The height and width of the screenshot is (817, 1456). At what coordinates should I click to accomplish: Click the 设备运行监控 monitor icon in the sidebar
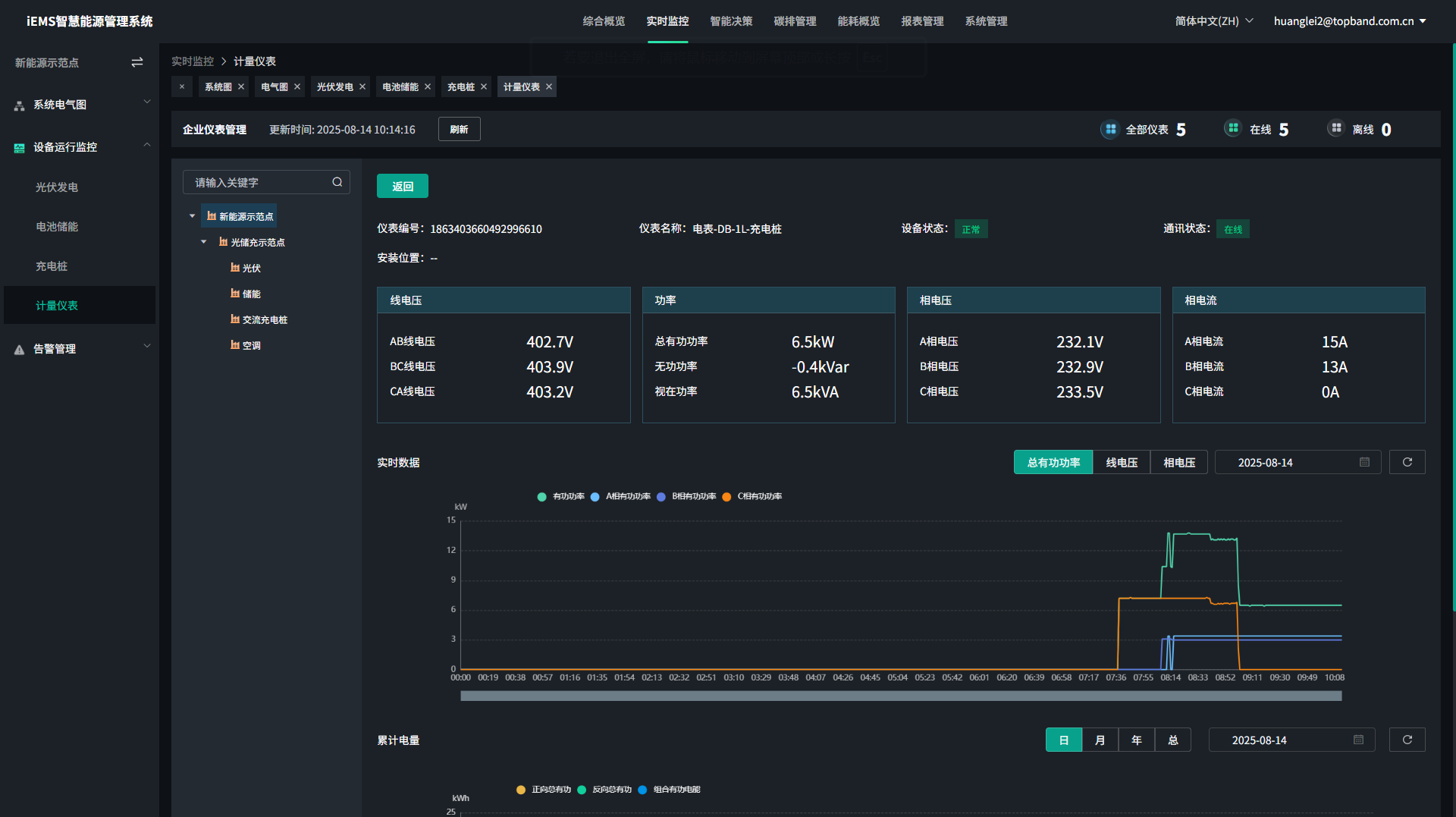[x=18, y=147]
